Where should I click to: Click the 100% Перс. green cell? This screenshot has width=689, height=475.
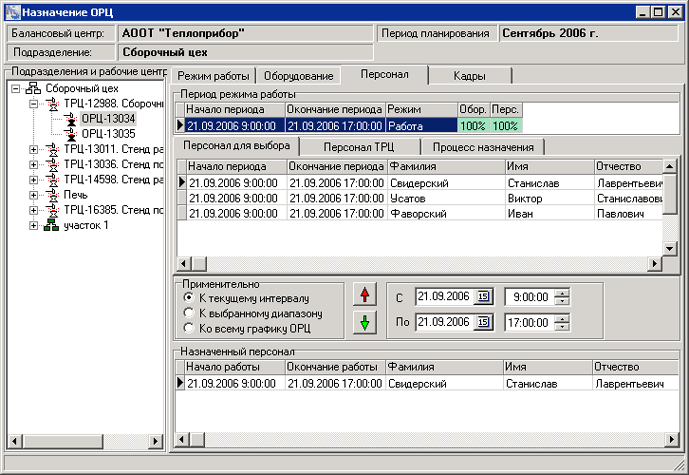click(506, 126)
